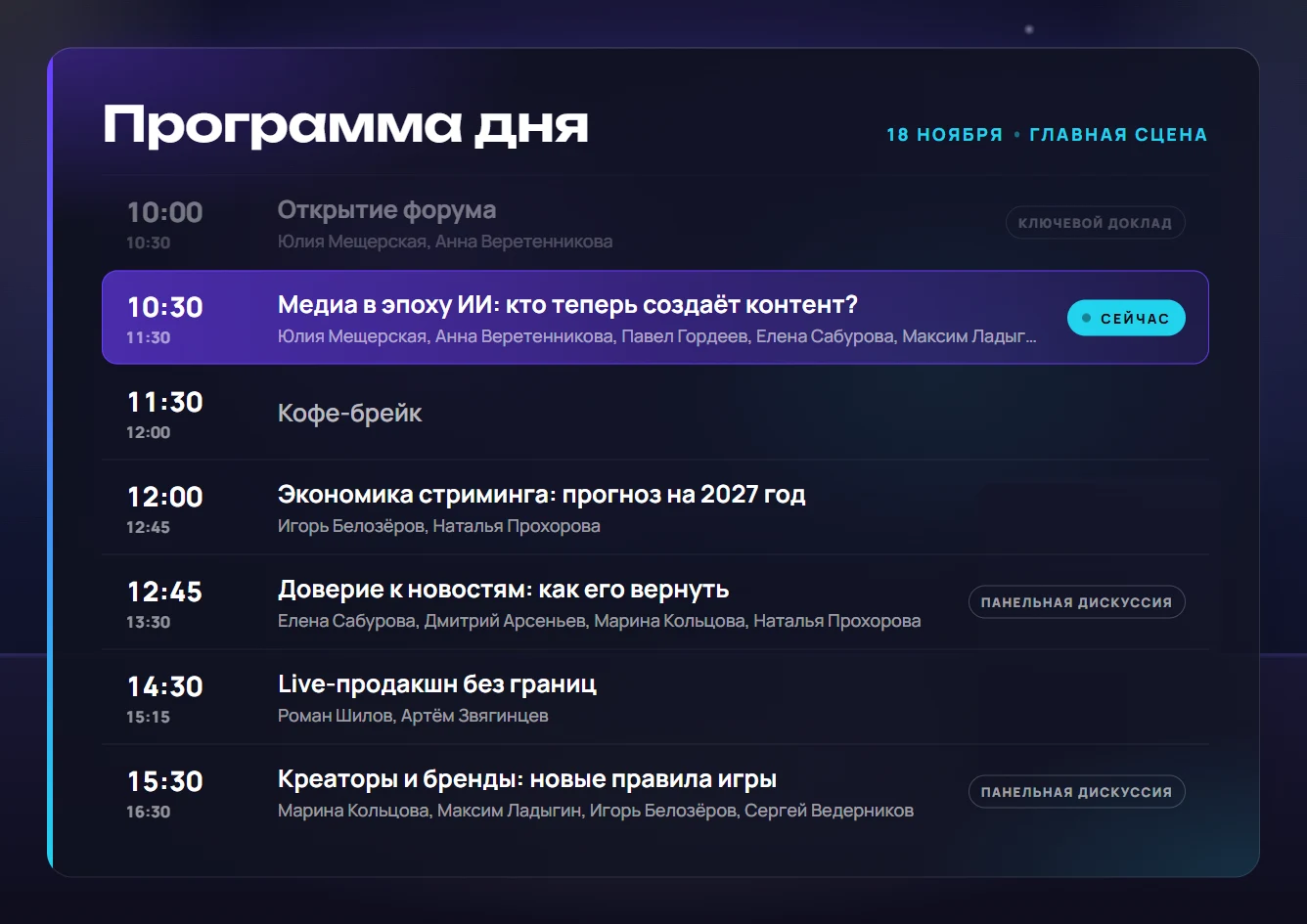Open the 'Открытие форума' session
The width and height of the screenshot is (1307, 924).
point(386,209)
